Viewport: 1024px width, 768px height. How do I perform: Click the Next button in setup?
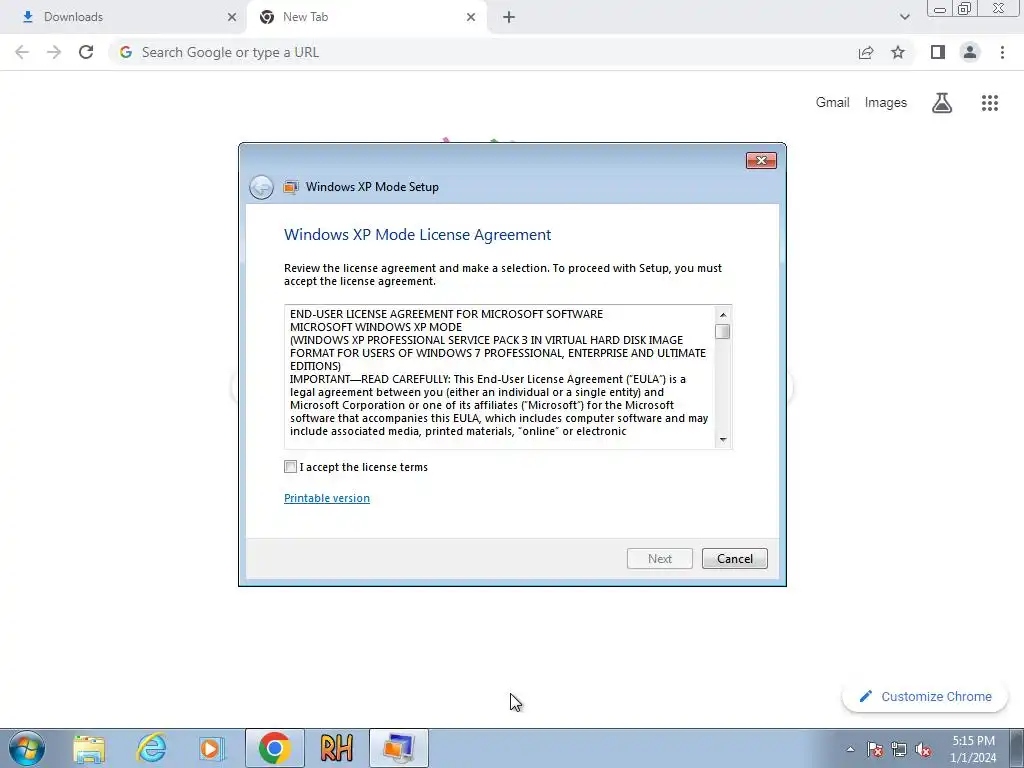(660, 558)
